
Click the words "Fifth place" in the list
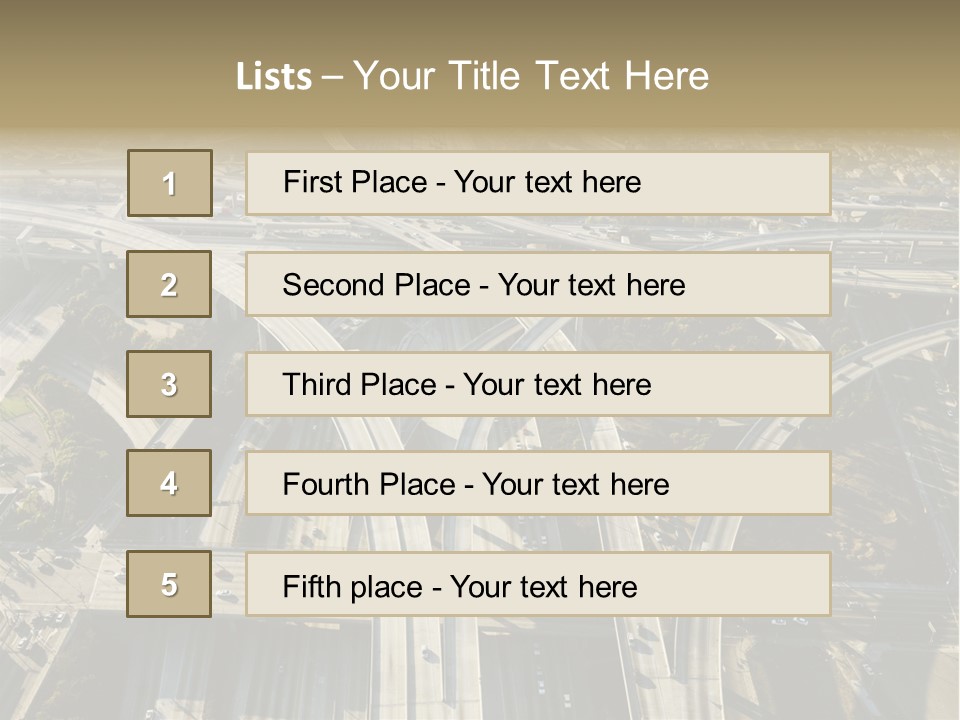[x=352, y=586]
